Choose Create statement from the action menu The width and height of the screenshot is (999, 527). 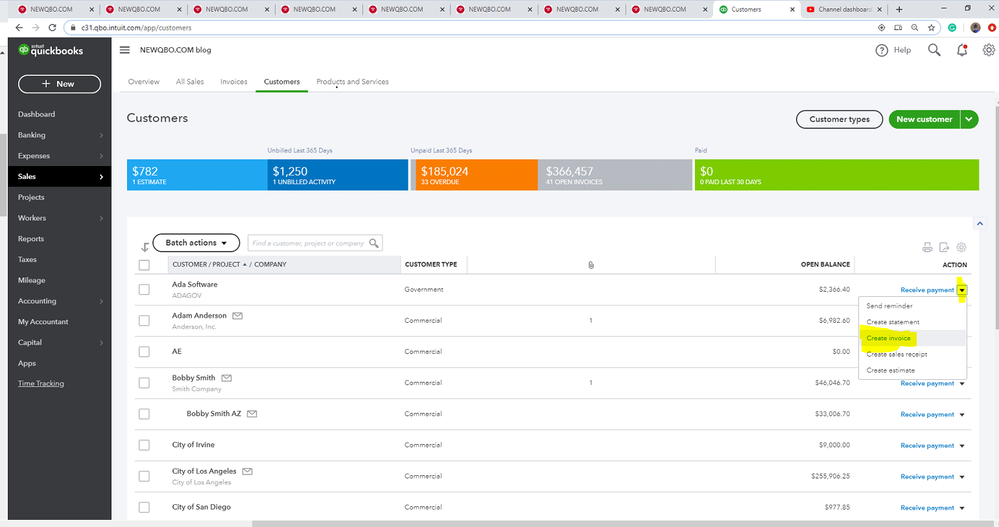click(893, 322)
